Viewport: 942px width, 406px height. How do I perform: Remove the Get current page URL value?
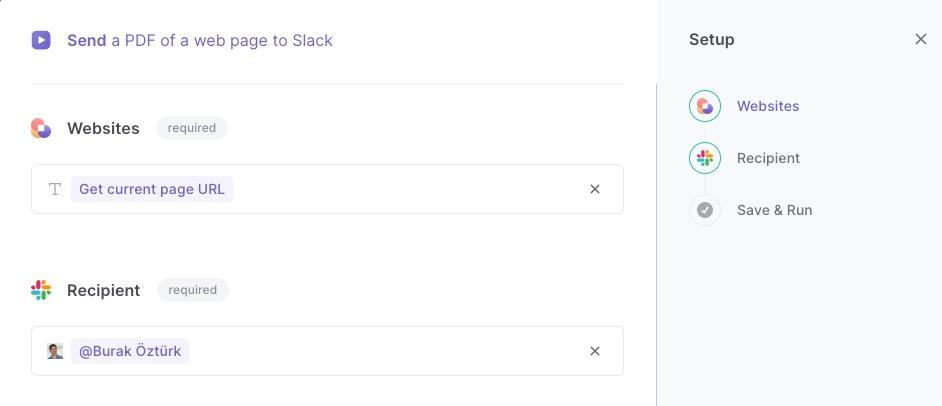595,189
